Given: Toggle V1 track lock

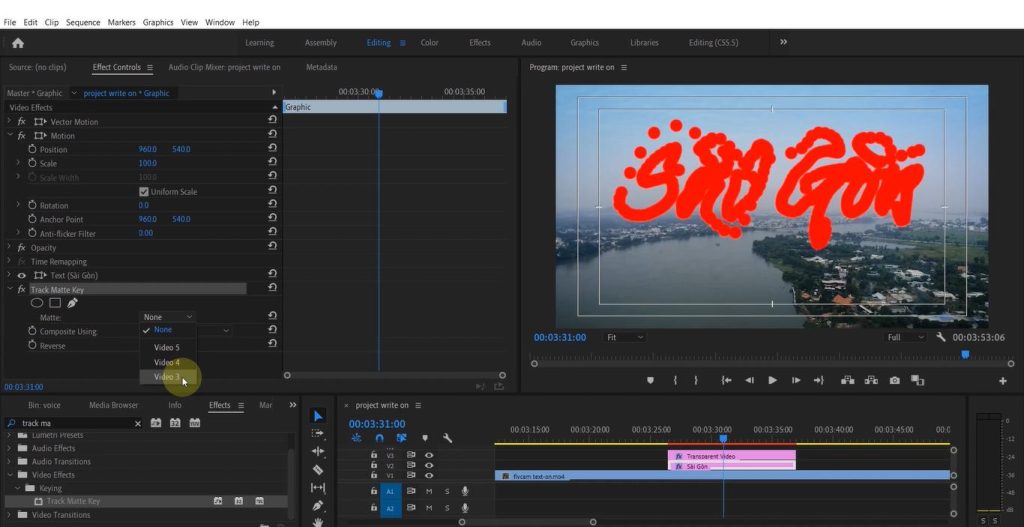Looking at the screenshot, I should tap(374, 475).
